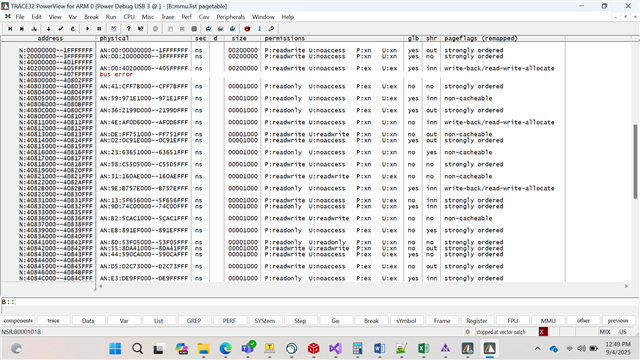Screen dimensions: 640x360
Task: Click the greyed round stop icon
Action: pos(155,29)
